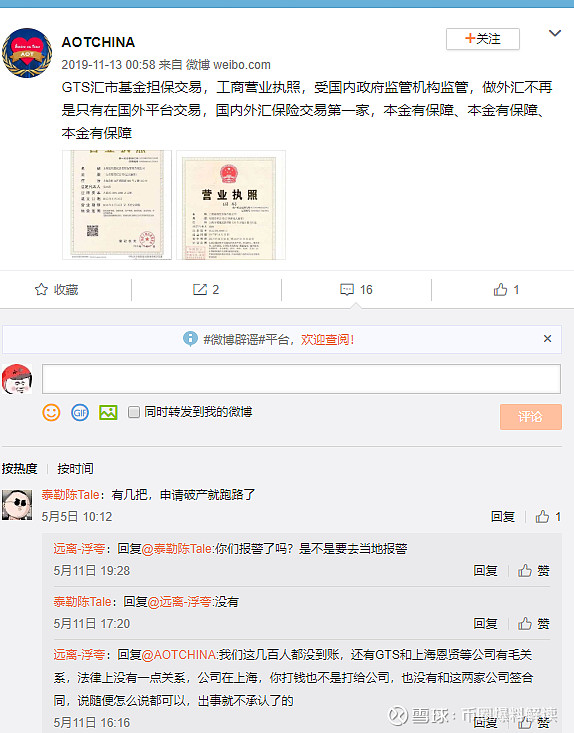Follow AOTCHINA with +关注 button

point(483,39)
